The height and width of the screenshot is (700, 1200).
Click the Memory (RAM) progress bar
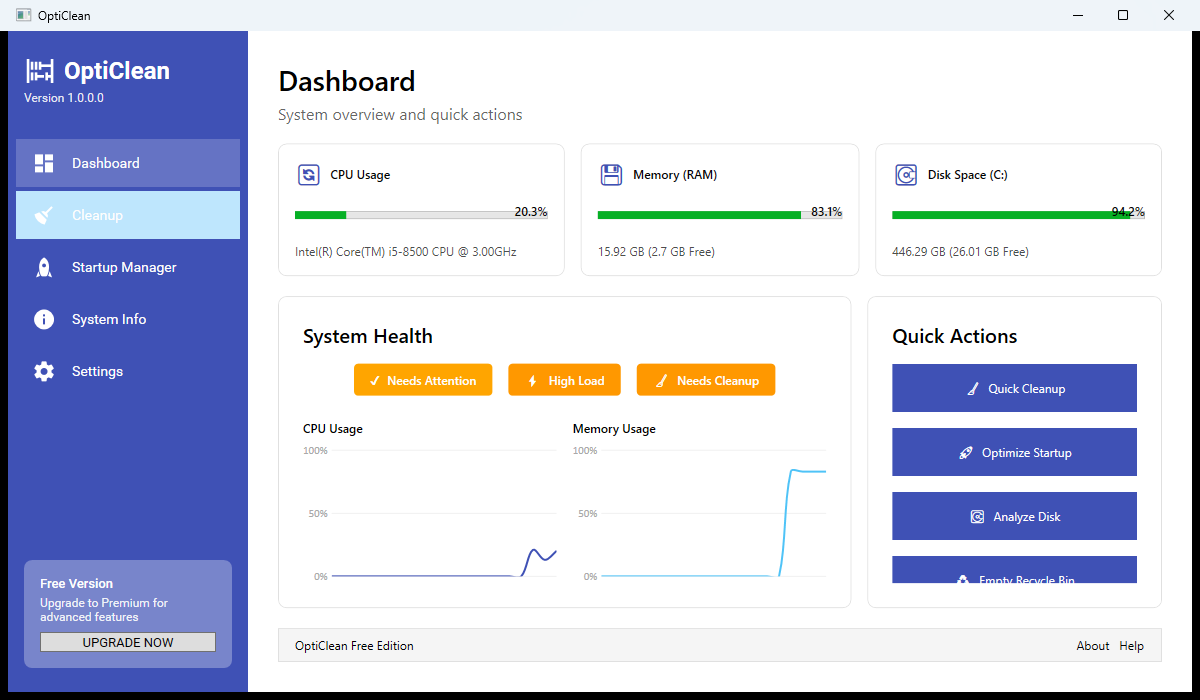tap(720, 215)
